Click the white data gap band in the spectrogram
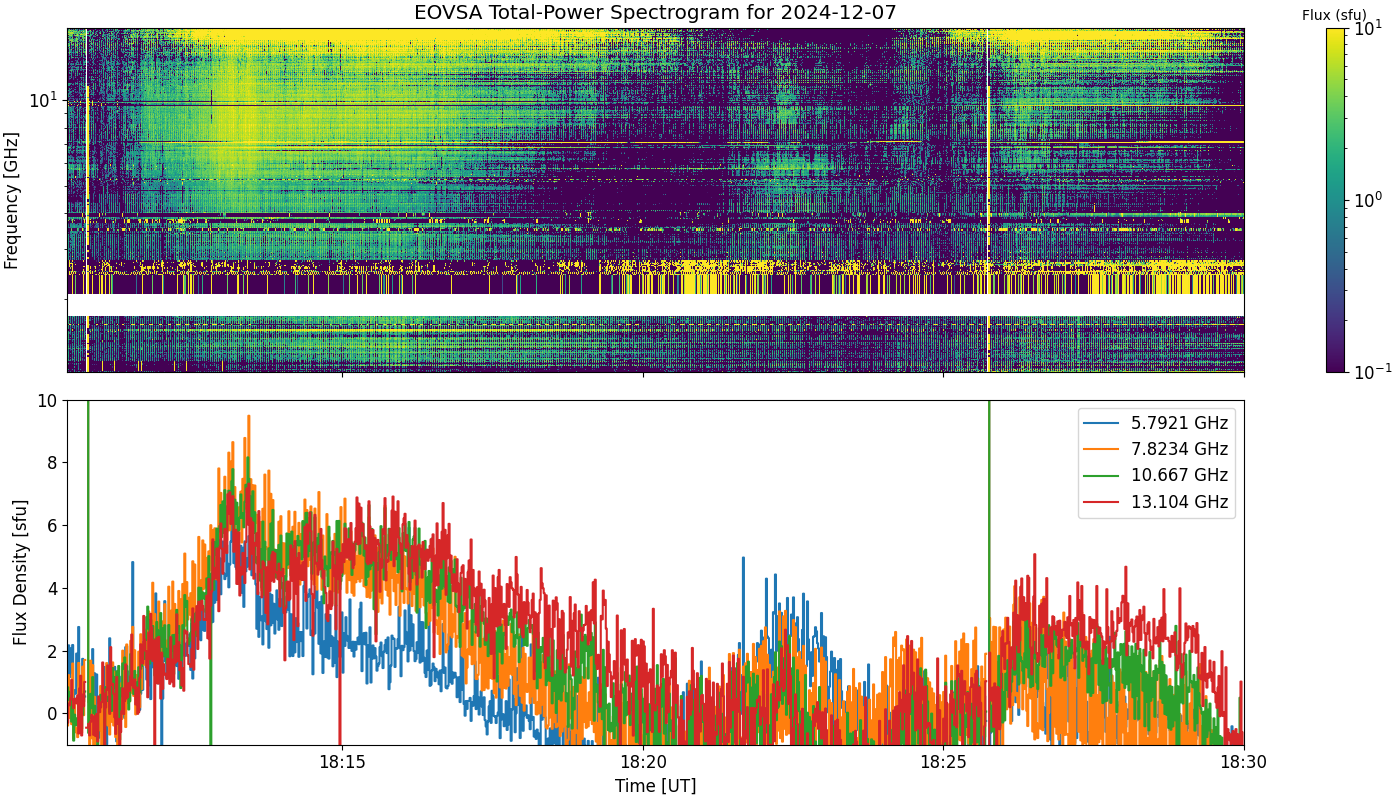This screenshot has height=800, width=1400. coord(655,304)
